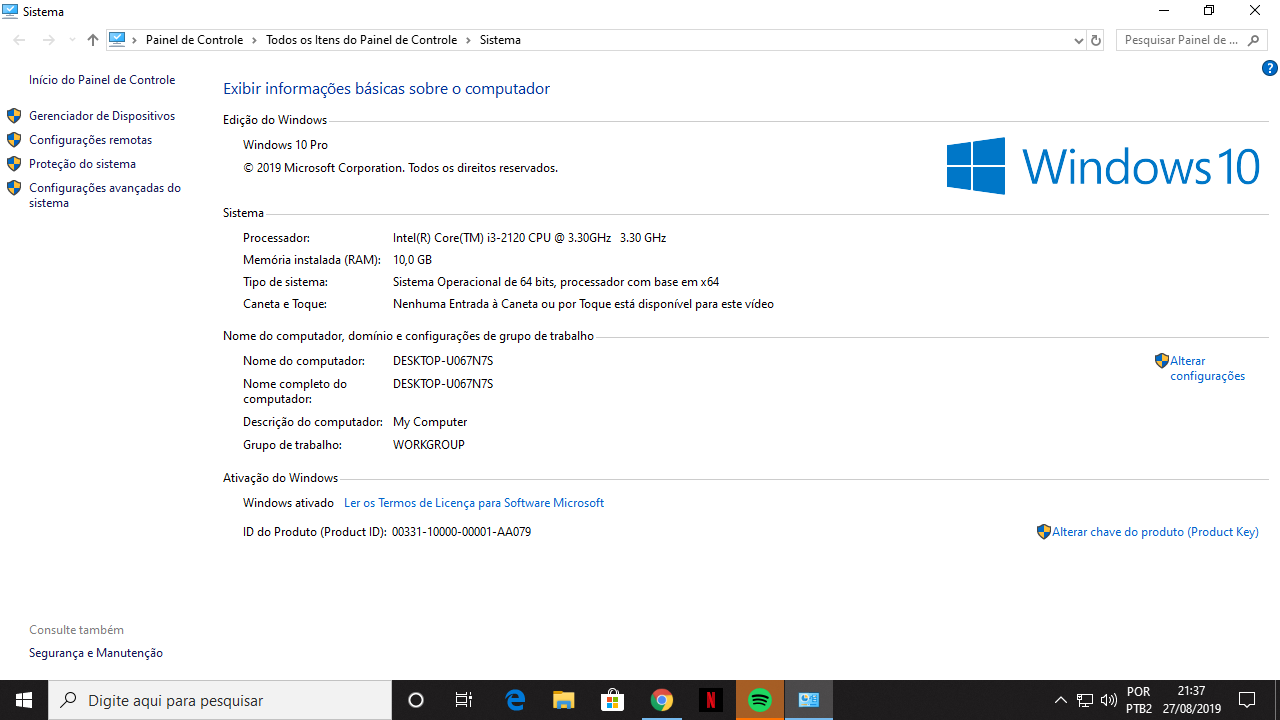Click Alterar chave do produto link
Screen dimensions: 1280x720
(1155, 532)
